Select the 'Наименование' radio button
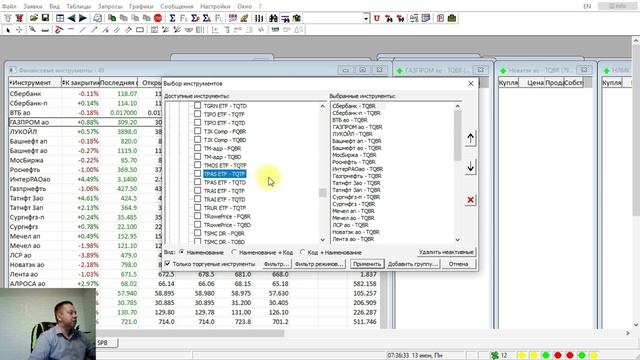The height and width of the screenshot is (360, 640). click(x=182, y=252)
